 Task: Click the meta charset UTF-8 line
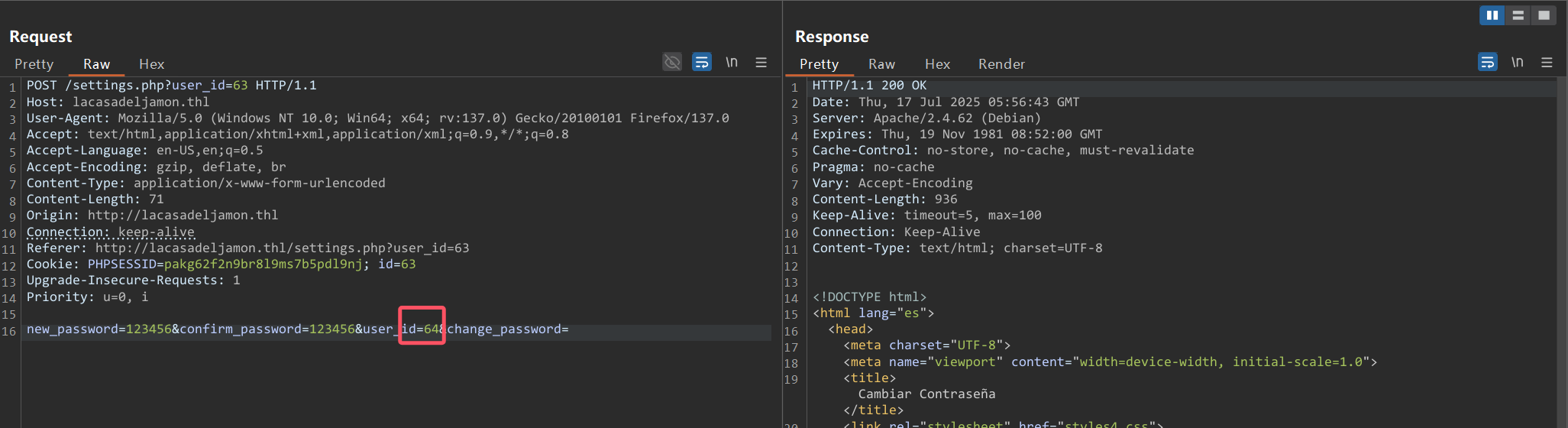(926, 345)
